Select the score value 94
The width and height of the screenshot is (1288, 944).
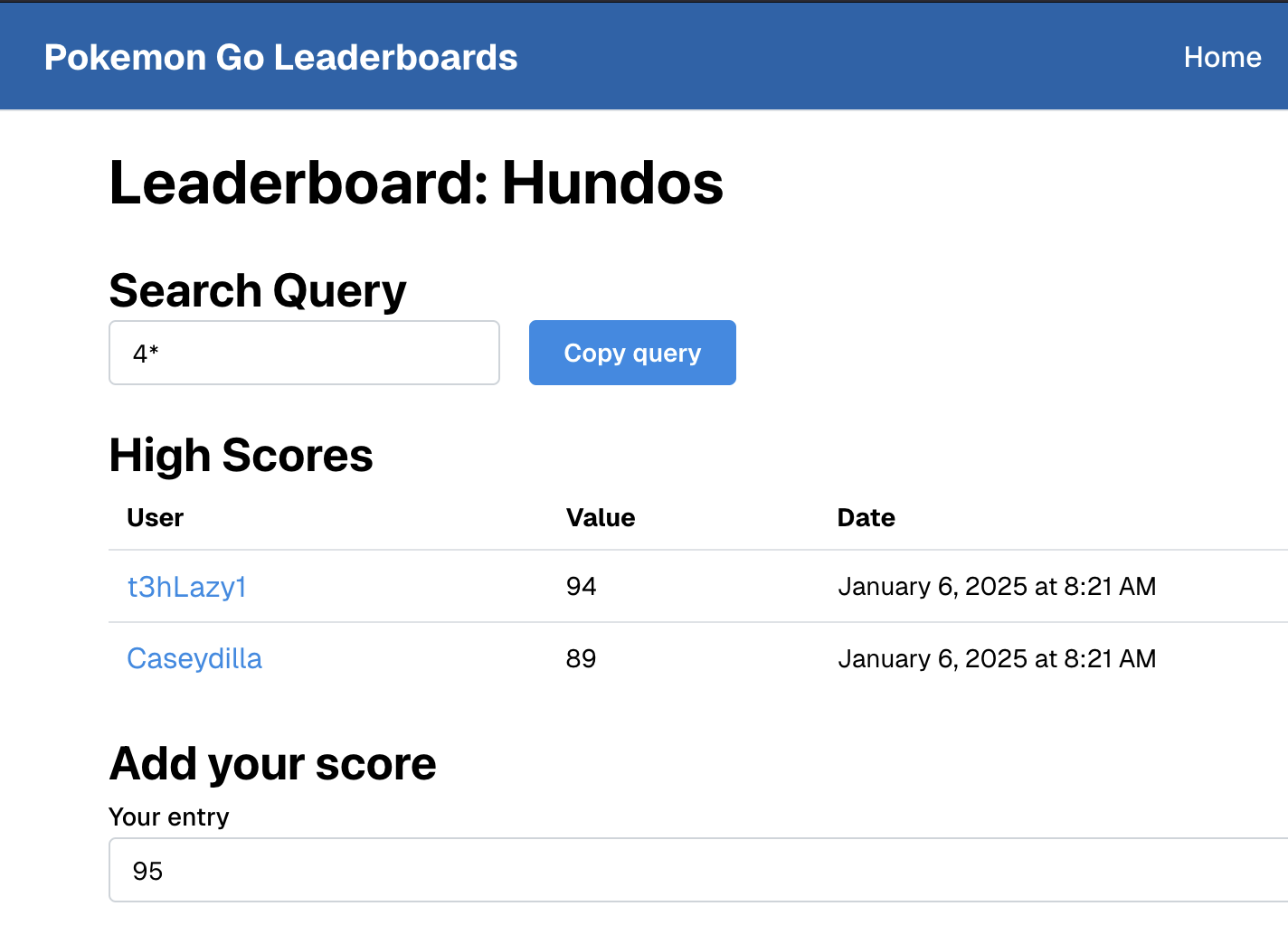581,587
